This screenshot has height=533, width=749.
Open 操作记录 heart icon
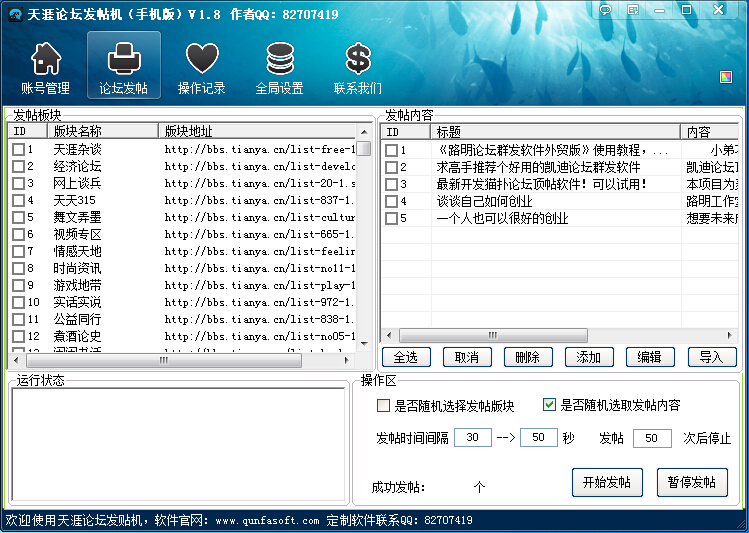pyautogui.click(x=202, y=68)
